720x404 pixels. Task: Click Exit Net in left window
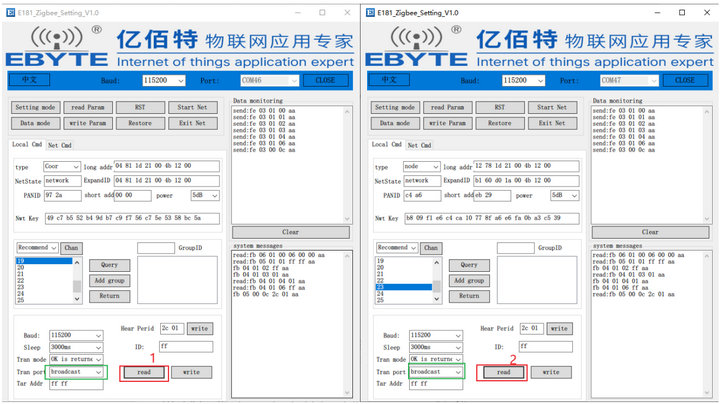[192, 123]
